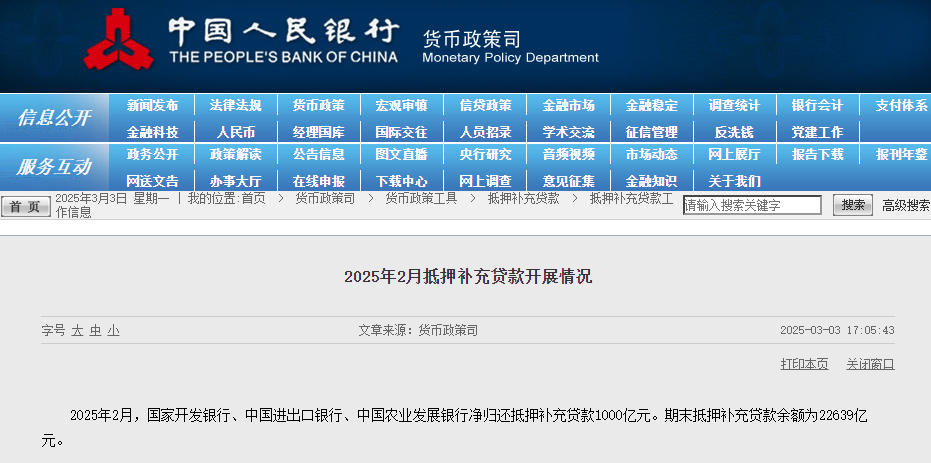Open the 货币政策 menu item
This screenshot has width=931, height=463.
coord(318,105)
